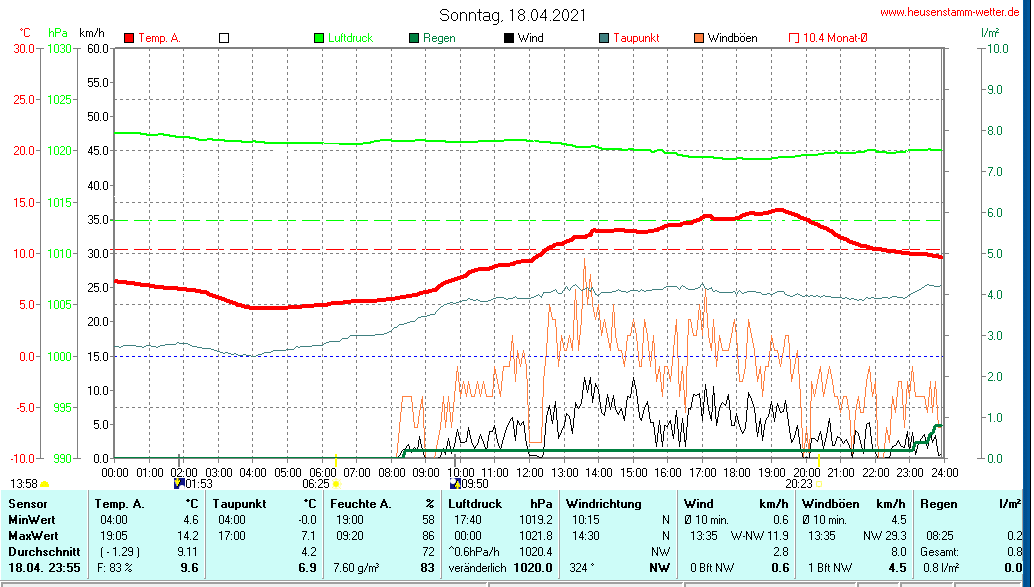Click the Wind legend label

531,38
